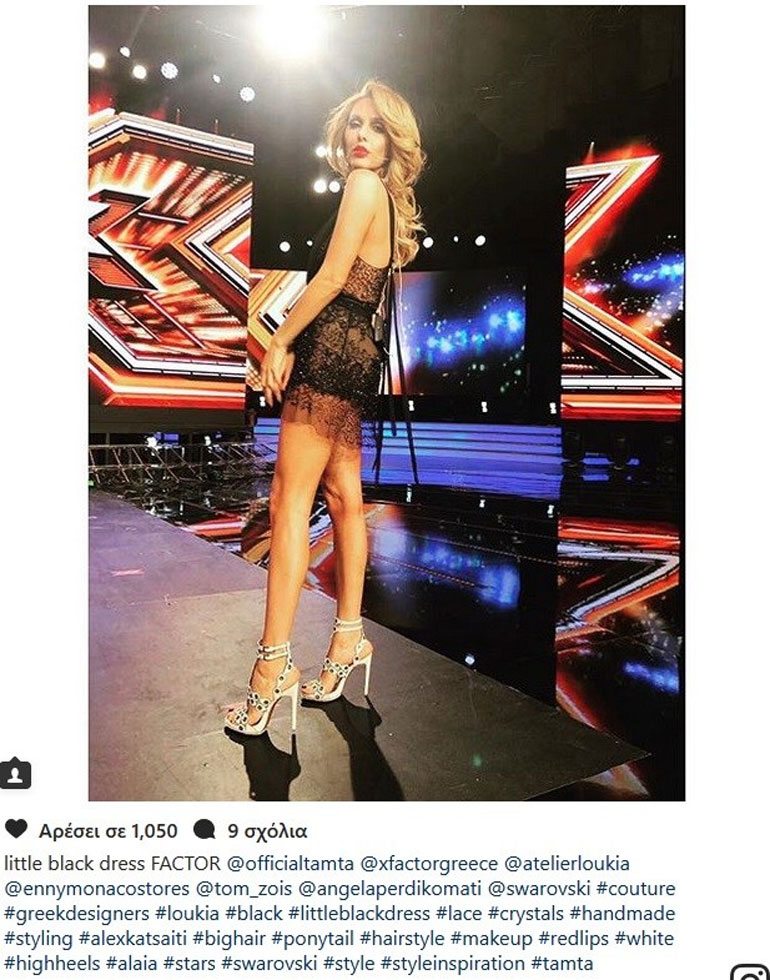
Task: Select the #couture hashtag
Action: point(636,889)
